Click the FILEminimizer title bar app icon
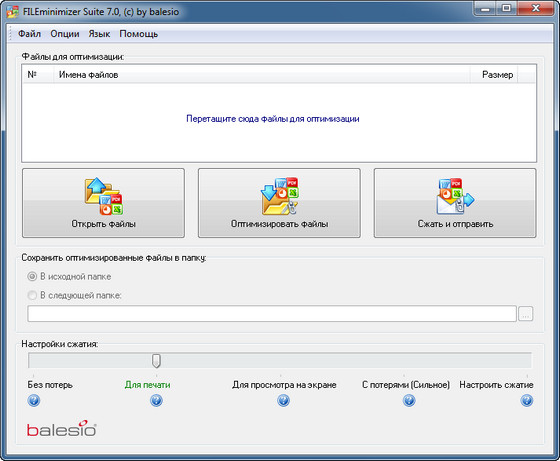Screen dimensions: 560x461 click(13, 11)
